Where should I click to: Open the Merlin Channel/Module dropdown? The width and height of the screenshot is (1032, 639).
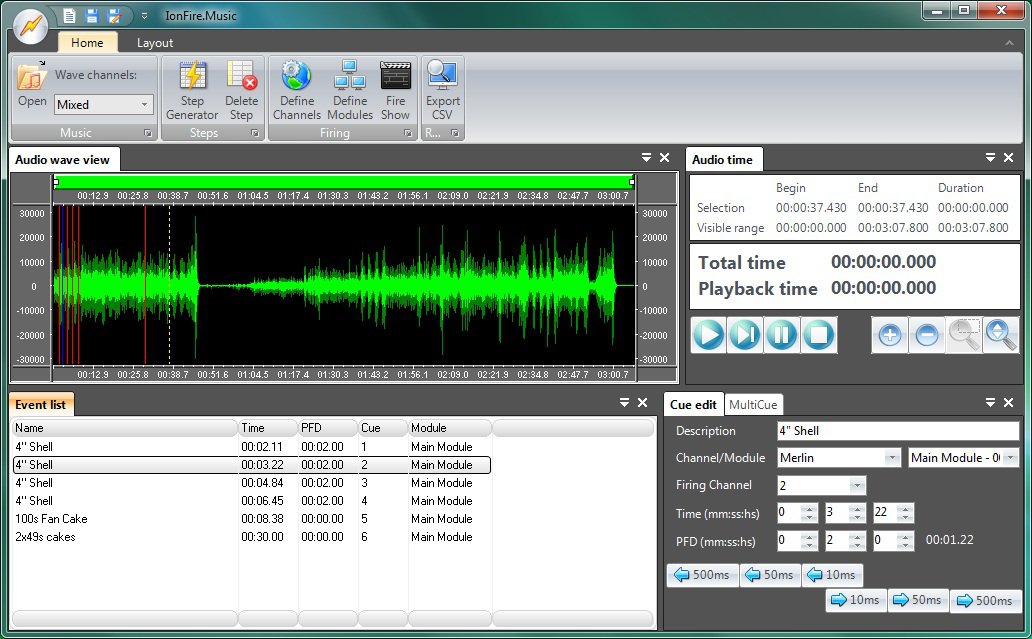[892, 457]
